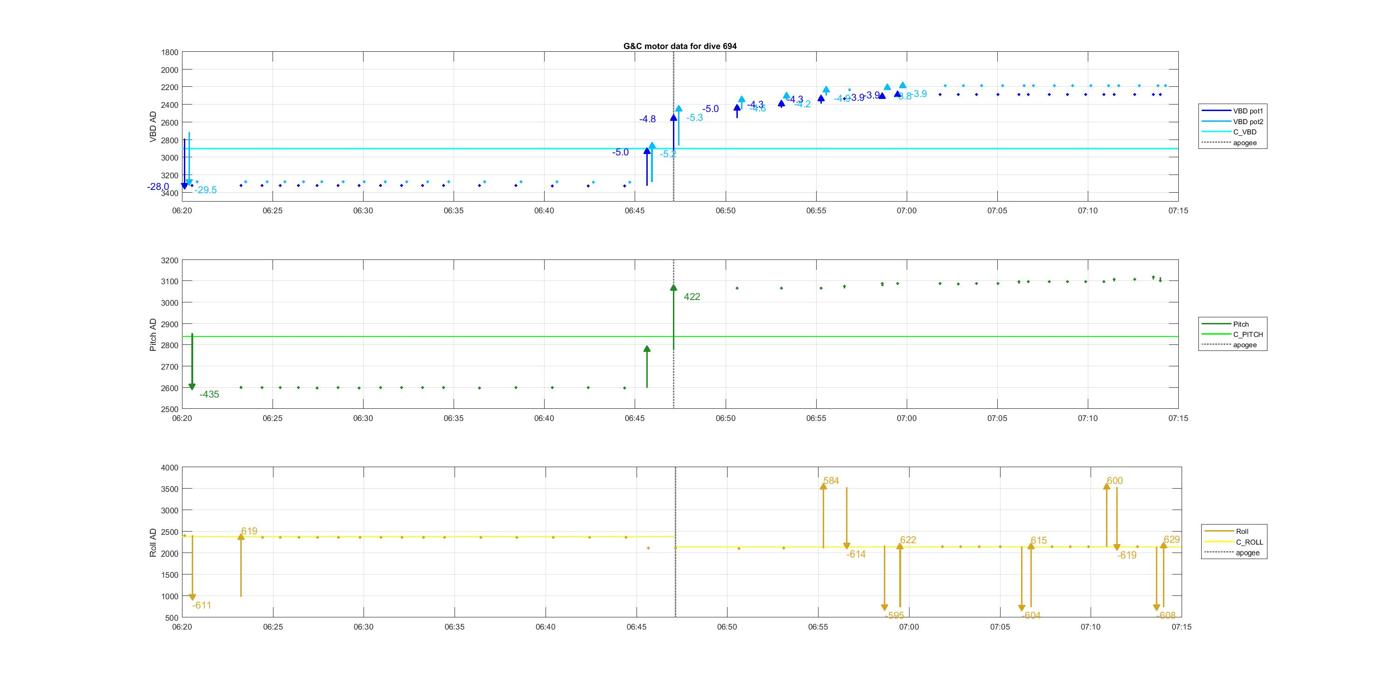Click the "-5.3" VBD data label
This screenshot has width=1400, height=693.
click(x=694, y=118)
